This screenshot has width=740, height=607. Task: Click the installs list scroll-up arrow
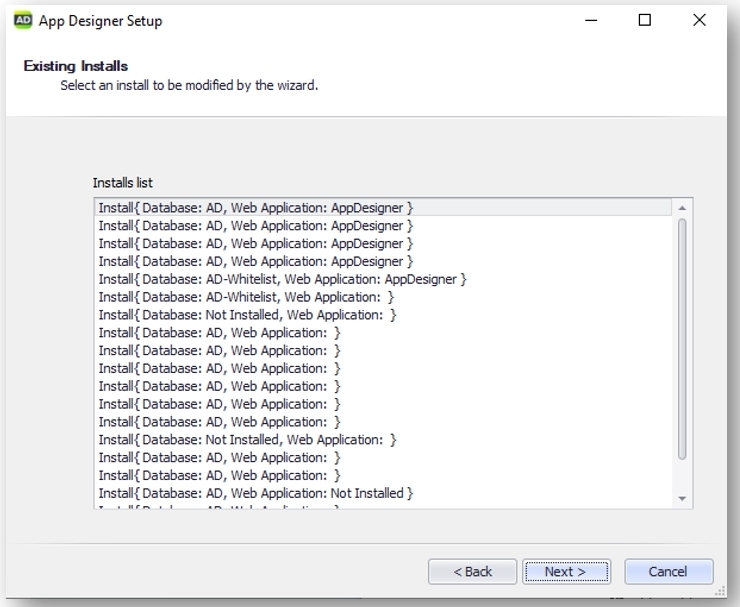pos(682,208)
